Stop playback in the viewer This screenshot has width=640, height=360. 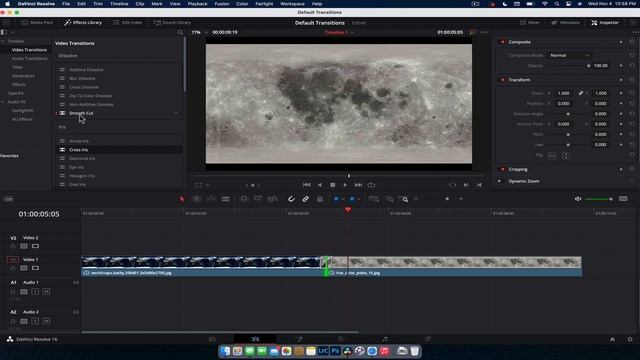333,185
